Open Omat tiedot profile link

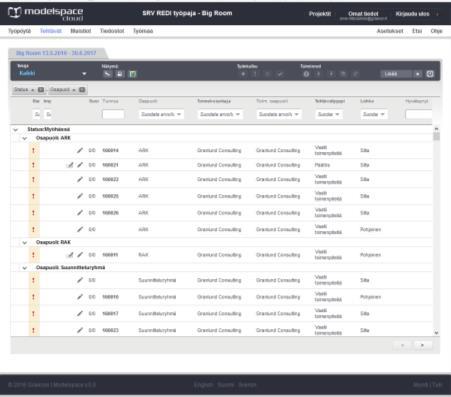click(363, 14)
